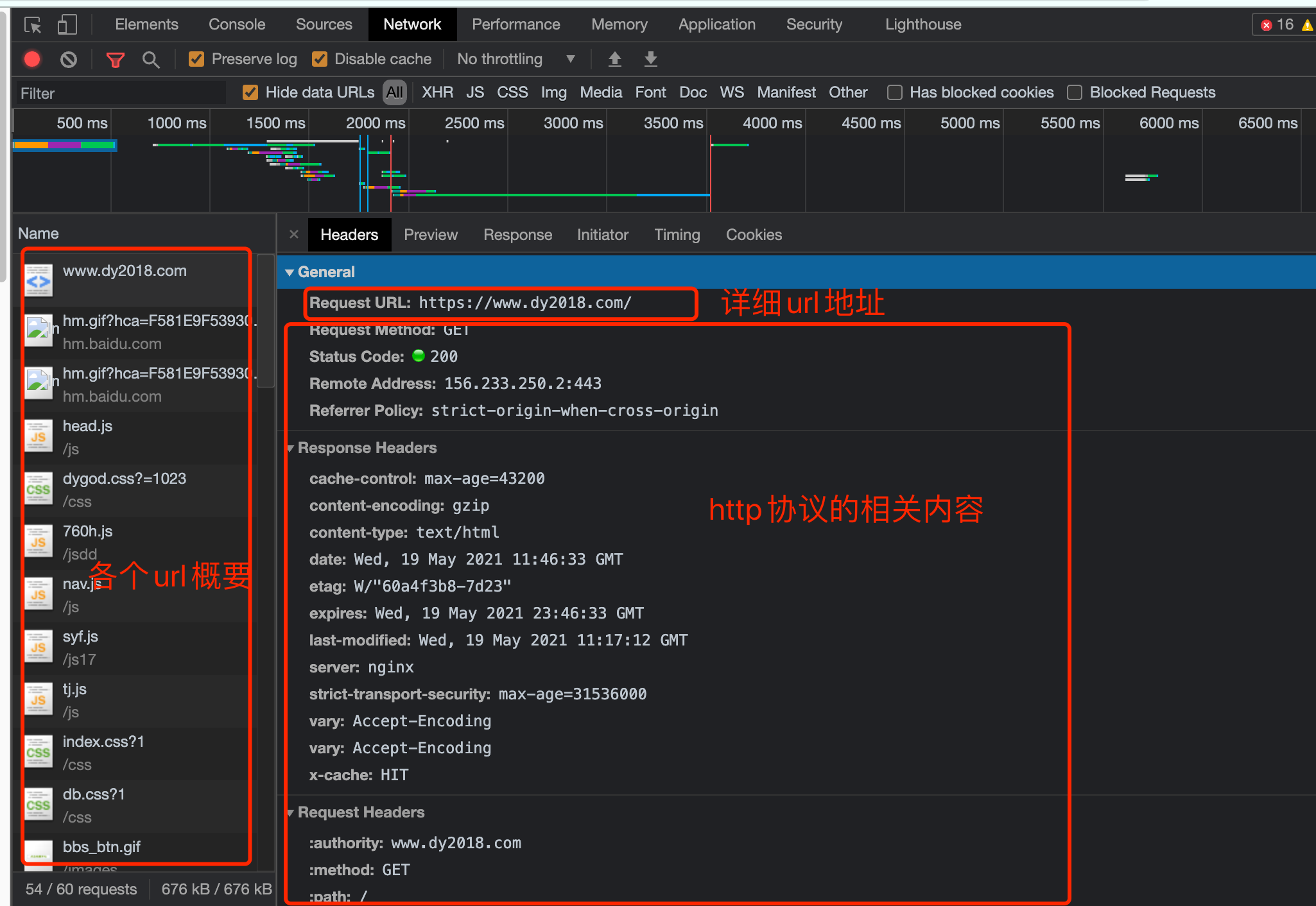Click the export HAR download arrow
This screenshot has height=906, width=1316.
(650, 60)
